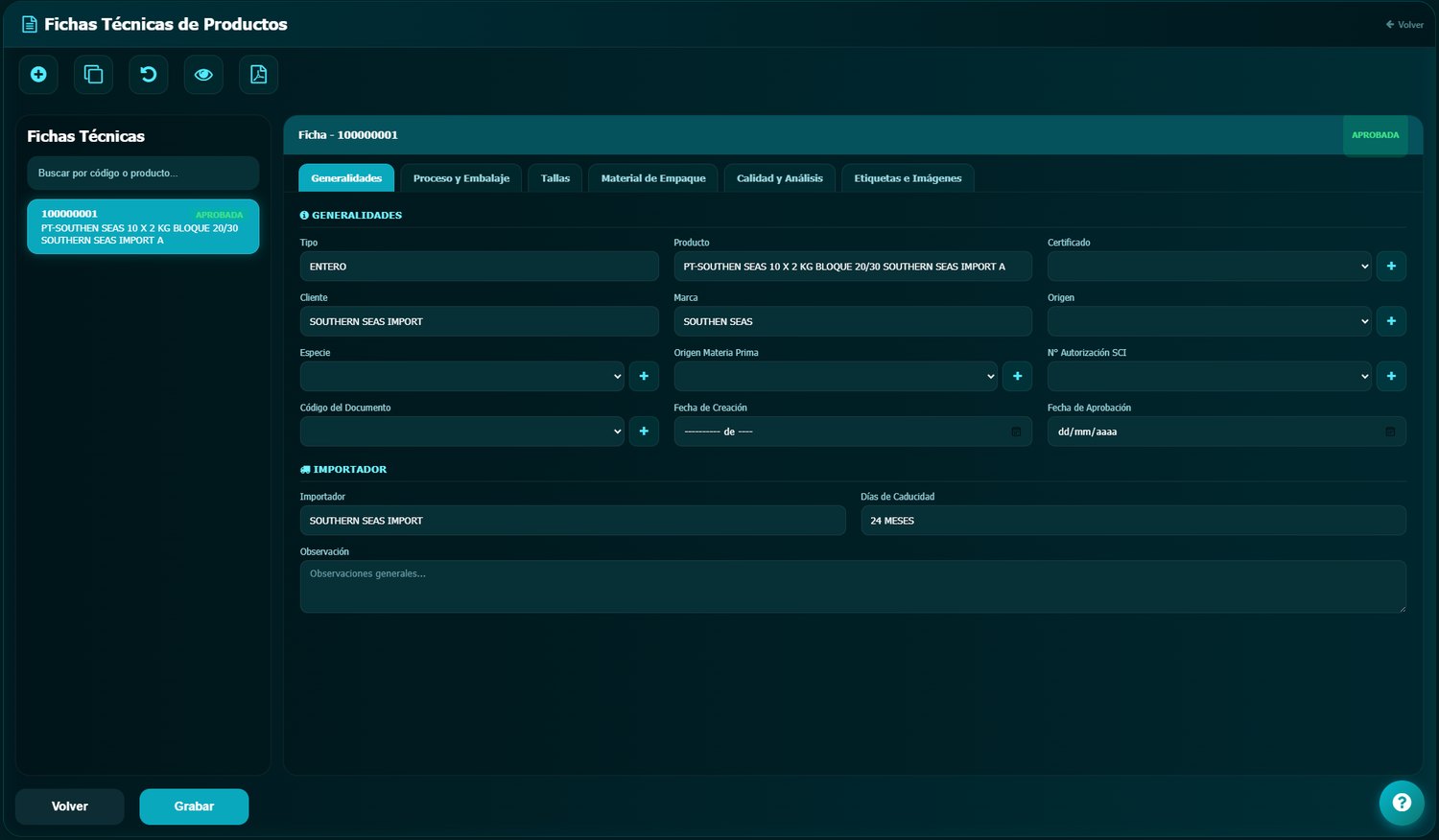Screen dimensions: 1439x840
Task: Add new Código del Documento plus button
Action: (644, 432)
